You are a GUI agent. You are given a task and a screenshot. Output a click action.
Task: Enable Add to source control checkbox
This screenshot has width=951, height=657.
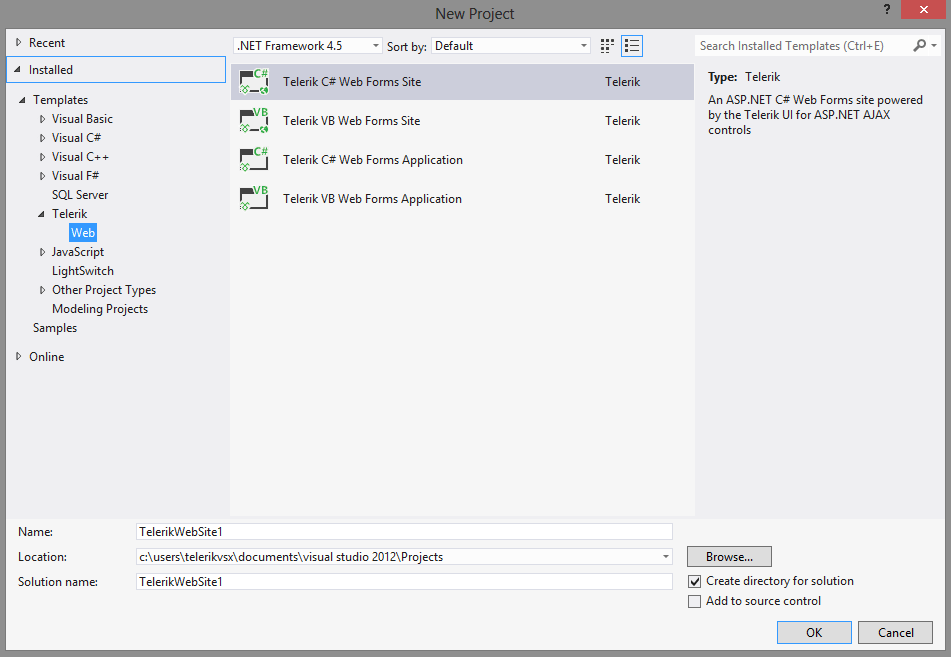[x=694, y=601]
